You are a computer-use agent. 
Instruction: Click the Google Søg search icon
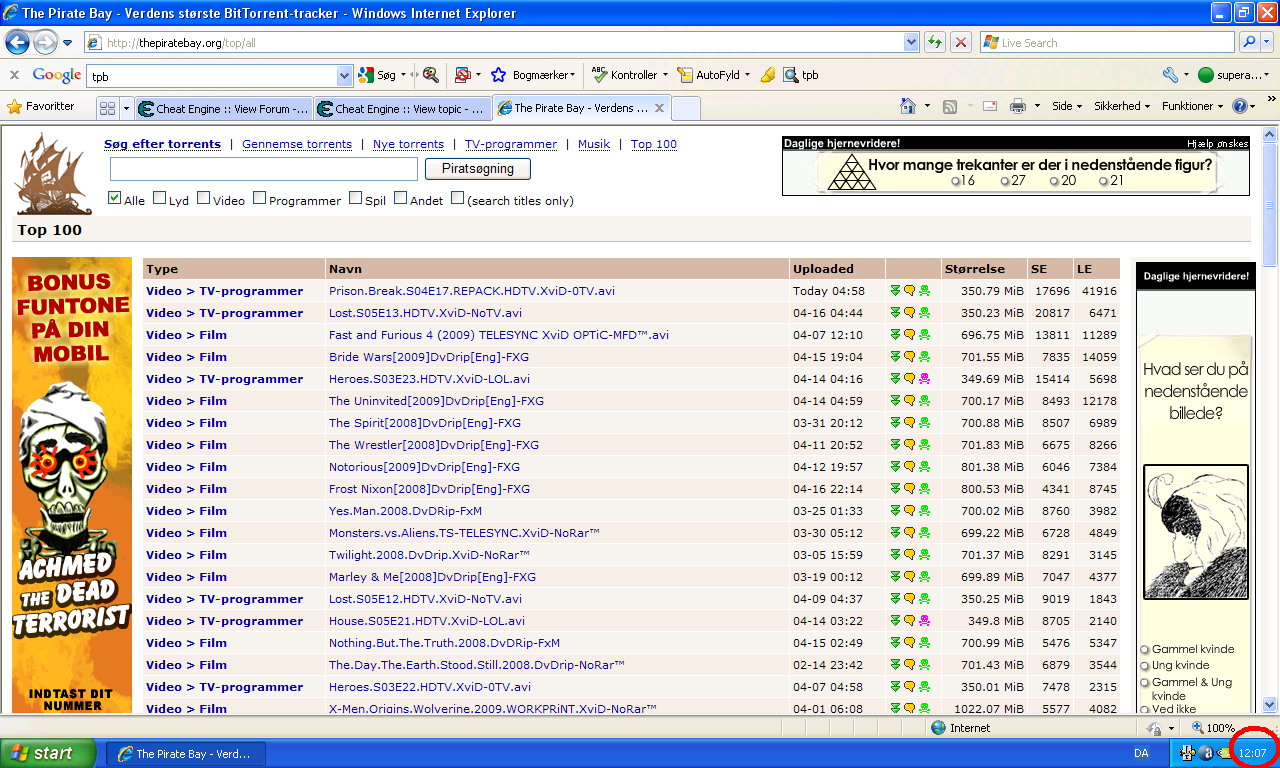coord(366,75)
